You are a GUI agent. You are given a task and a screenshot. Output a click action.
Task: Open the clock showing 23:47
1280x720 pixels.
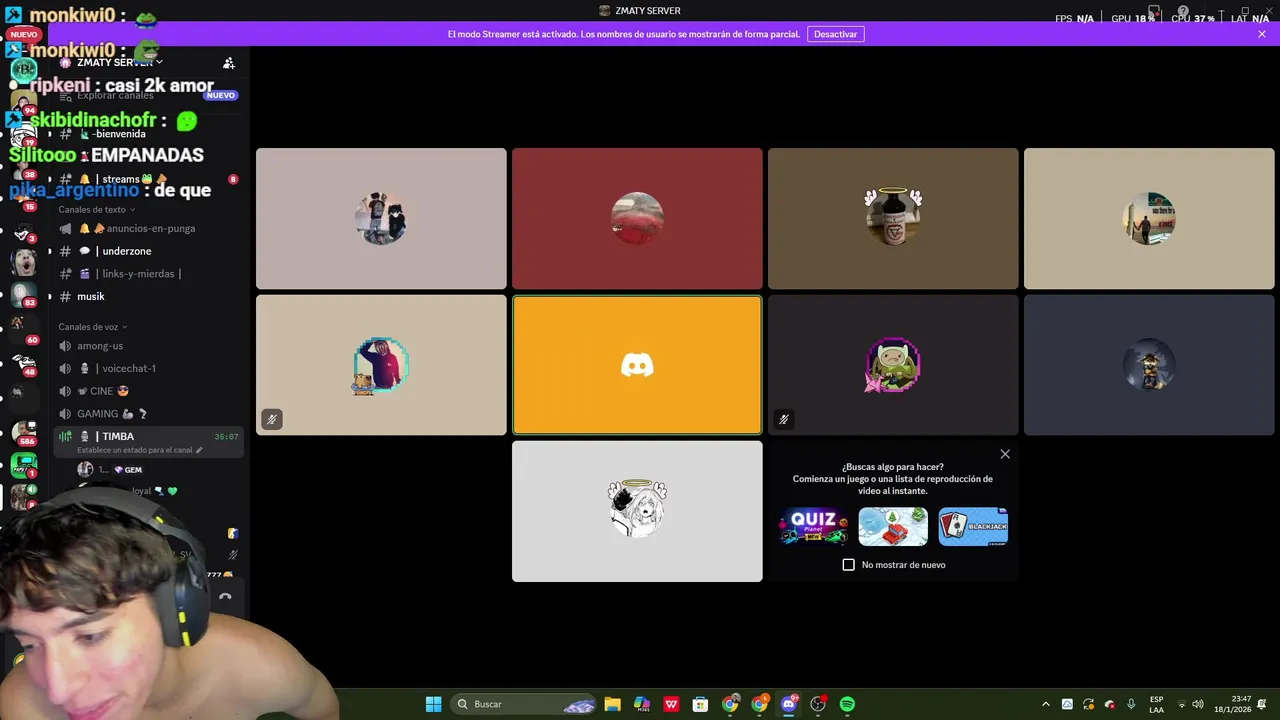(1232, 704)
